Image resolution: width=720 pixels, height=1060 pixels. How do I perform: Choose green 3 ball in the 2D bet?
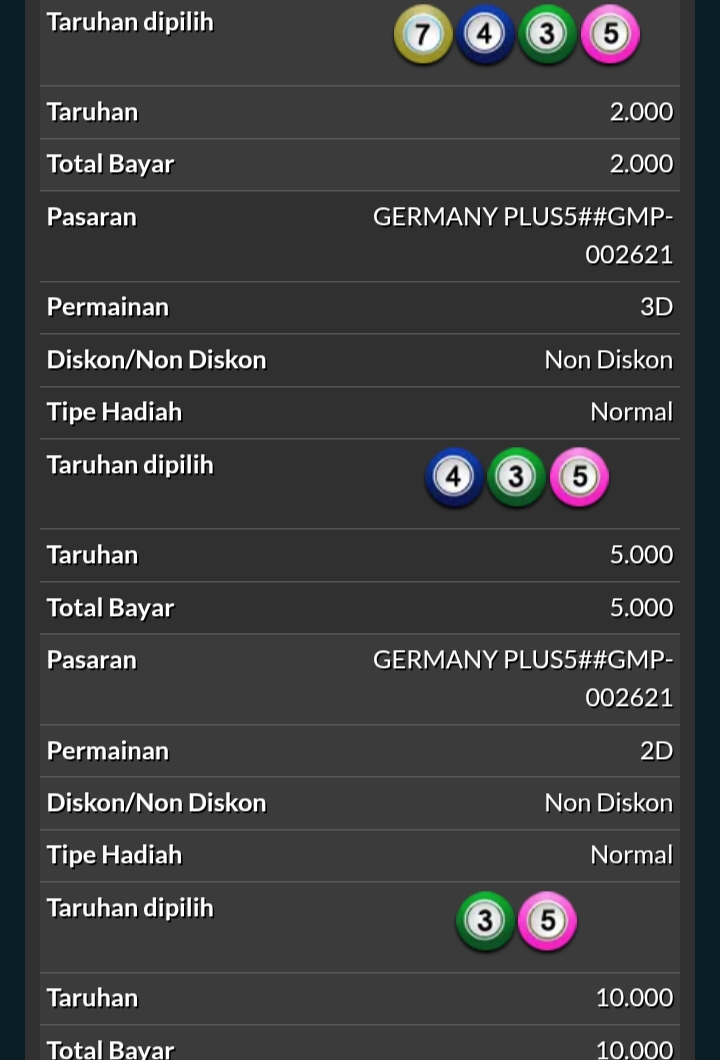[485, 920]
